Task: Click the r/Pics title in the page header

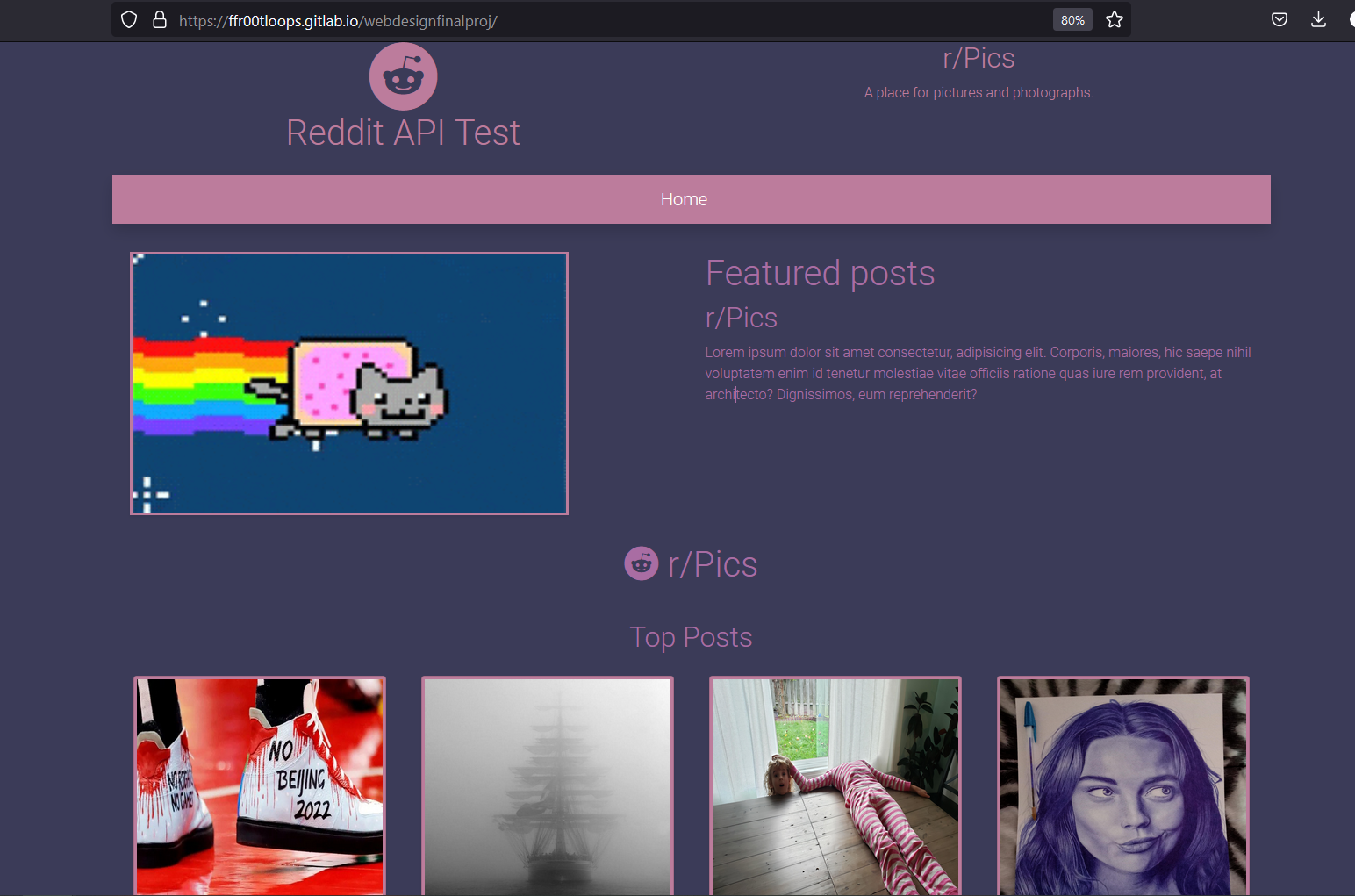Action: (978, 58)
